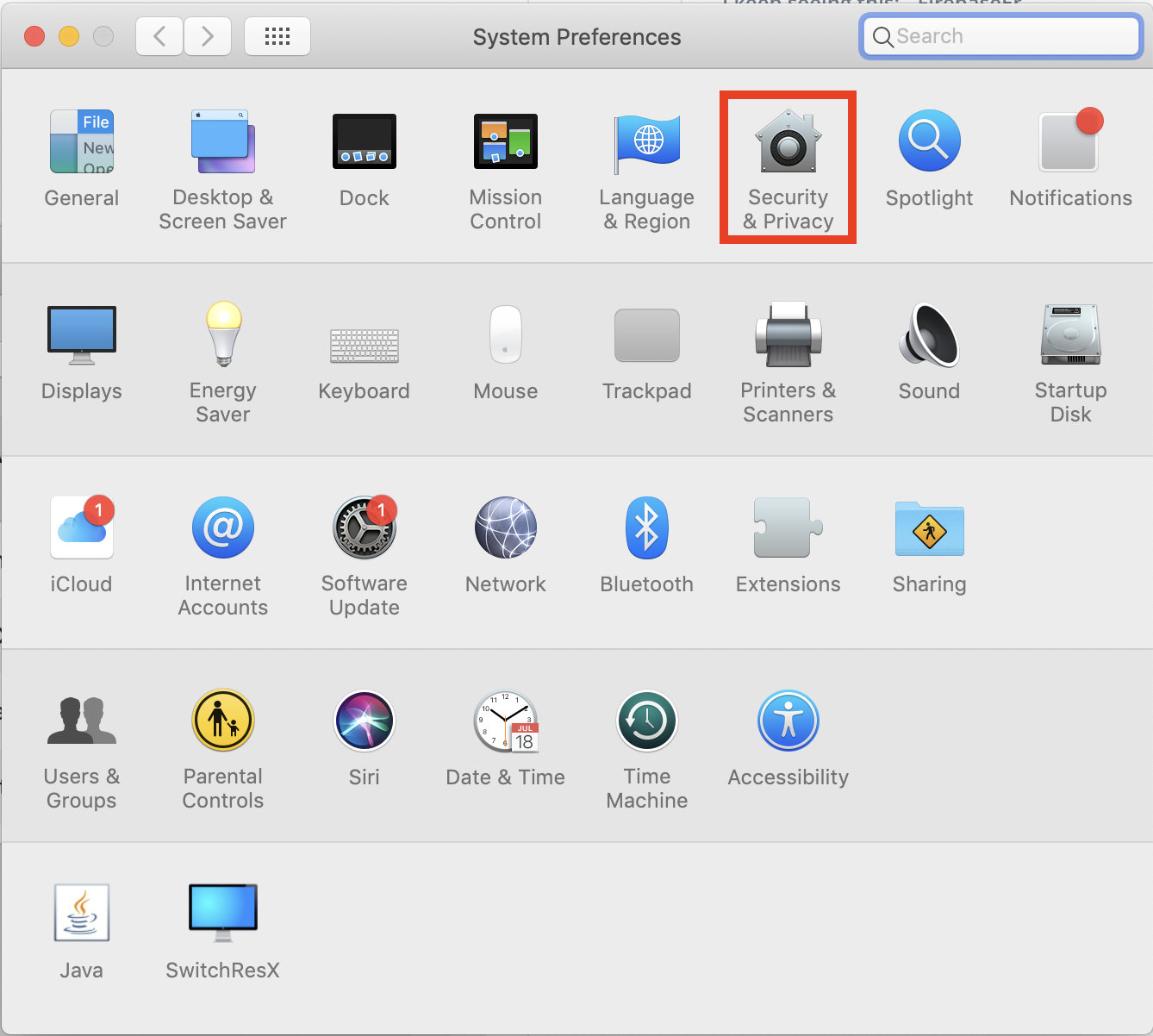
Task: Minimize the System Preferences window
Action: (69, 36)
